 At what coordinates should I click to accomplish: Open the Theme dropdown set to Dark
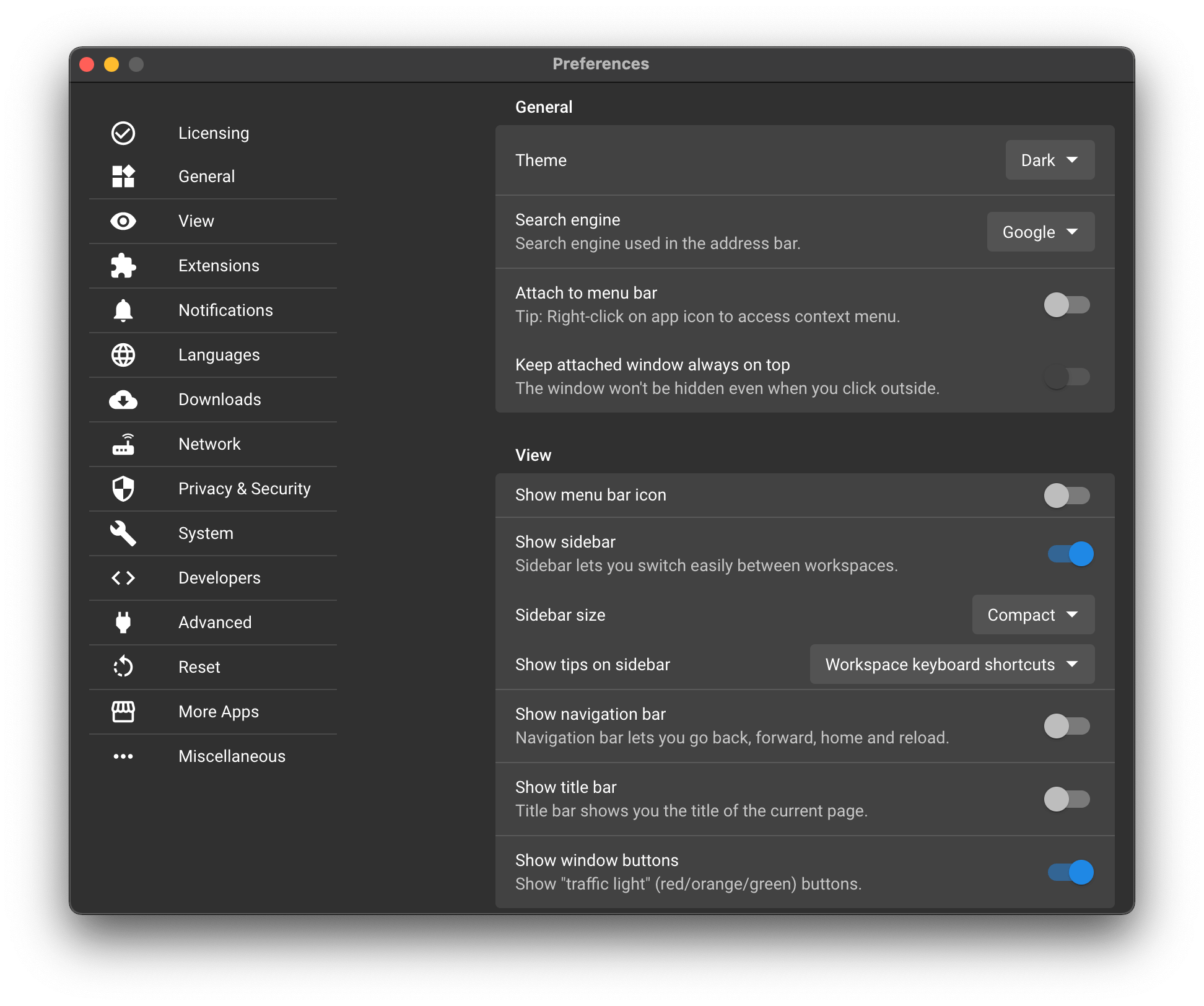[x=1050, y=160]
